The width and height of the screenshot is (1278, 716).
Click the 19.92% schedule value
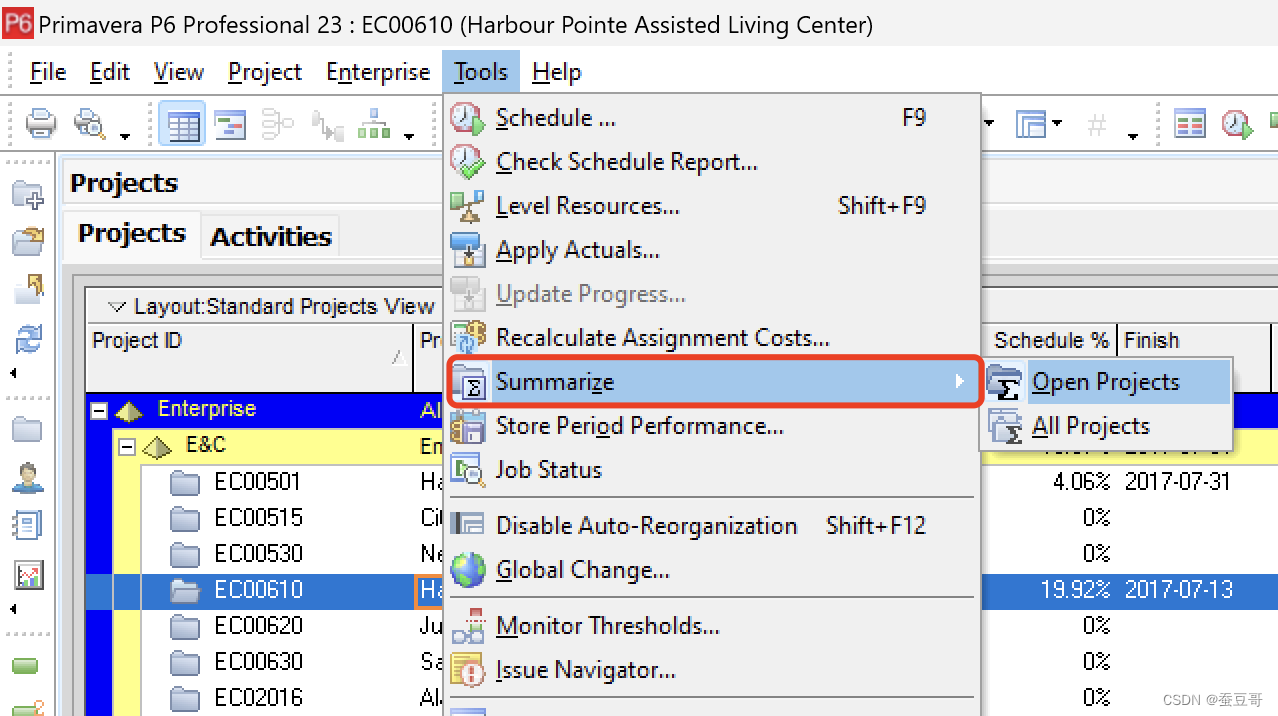[1075, 590]
